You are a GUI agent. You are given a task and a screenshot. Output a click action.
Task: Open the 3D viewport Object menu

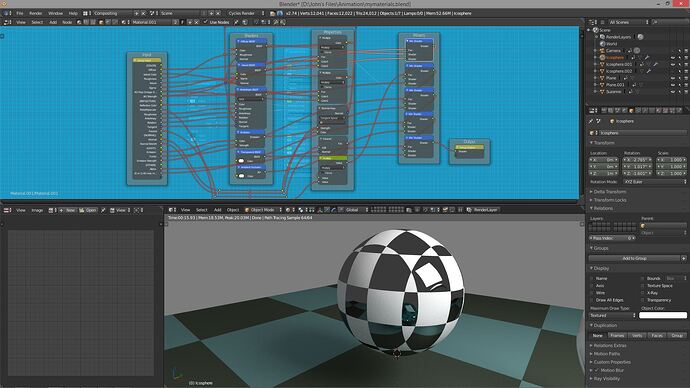(x=233, y=210)
